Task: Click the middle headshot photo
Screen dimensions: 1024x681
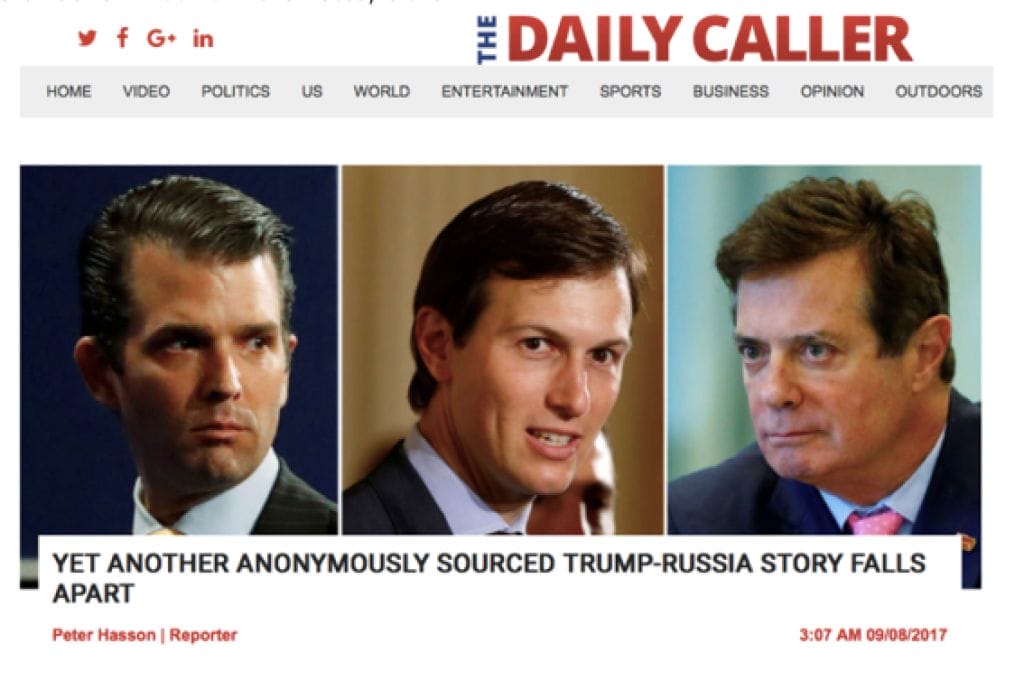Action: tap(503, 350)
